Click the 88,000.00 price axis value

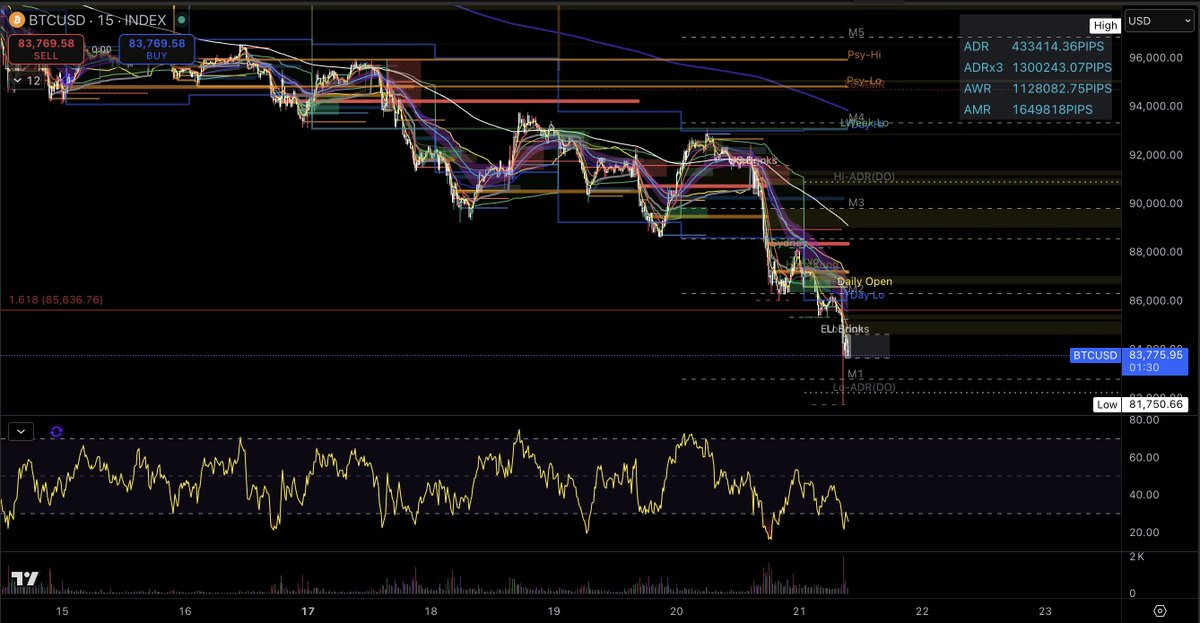coord(1157,252)
